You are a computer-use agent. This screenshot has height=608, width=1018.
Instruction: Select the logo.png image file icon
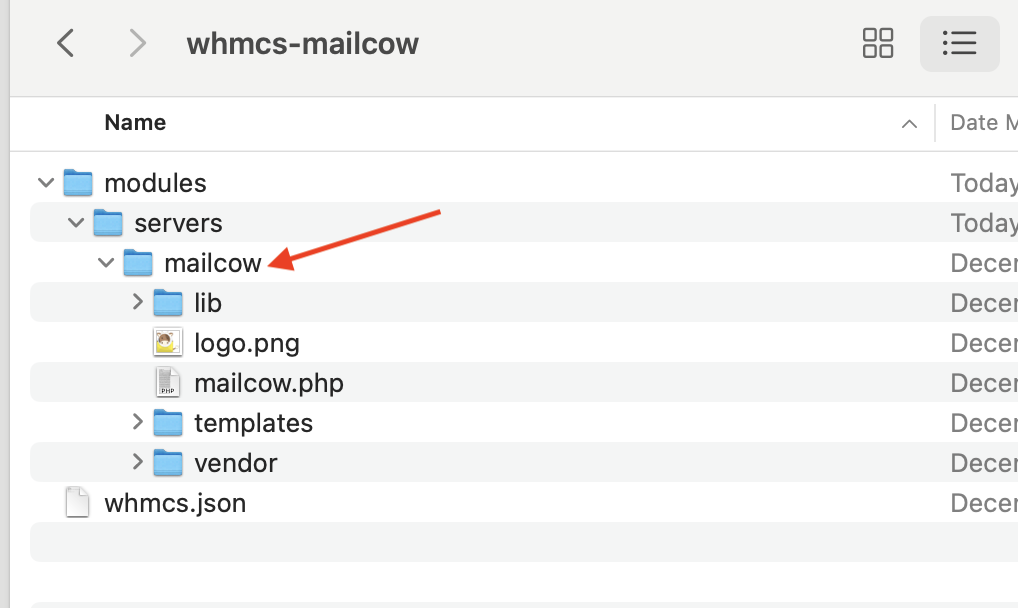tap(167, 343)
